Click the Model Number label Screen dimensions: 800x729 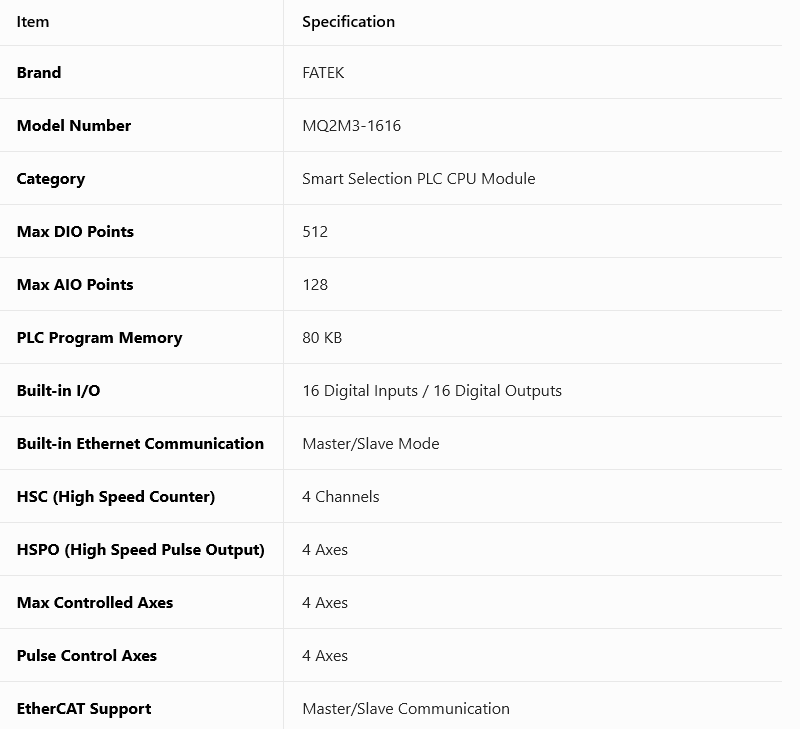pyautogui.click(x=74, y=125)
